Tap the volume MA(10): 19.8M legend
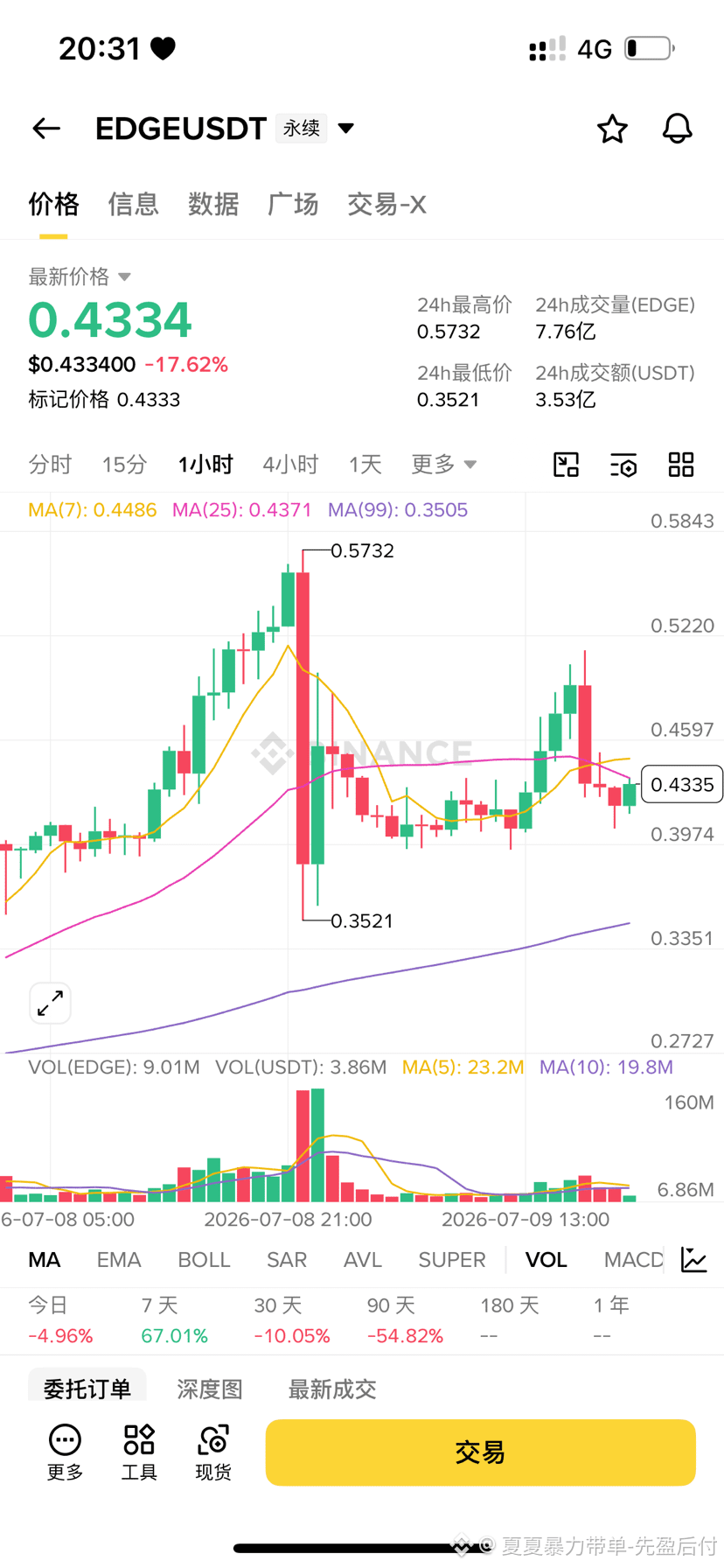 606,1067
